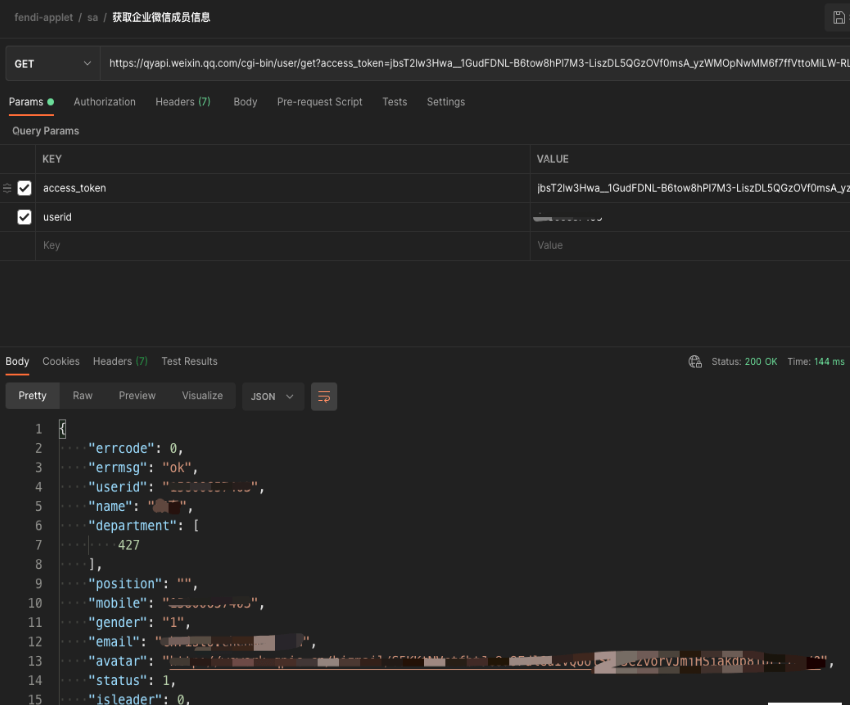Select the Params tab
This screenshot has height=705, width=854.
coord(31,102)
